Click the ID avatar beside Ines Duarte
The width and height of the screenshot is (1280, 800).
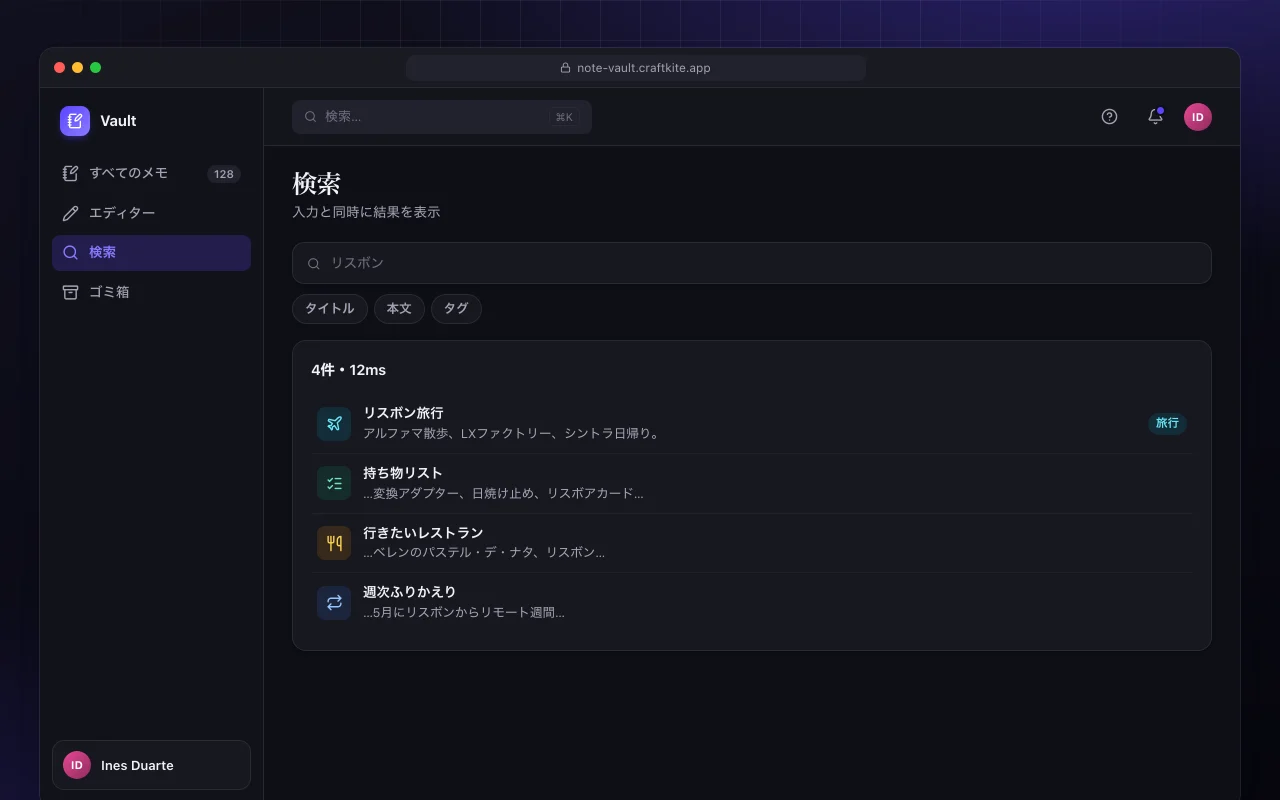(77, 765)
